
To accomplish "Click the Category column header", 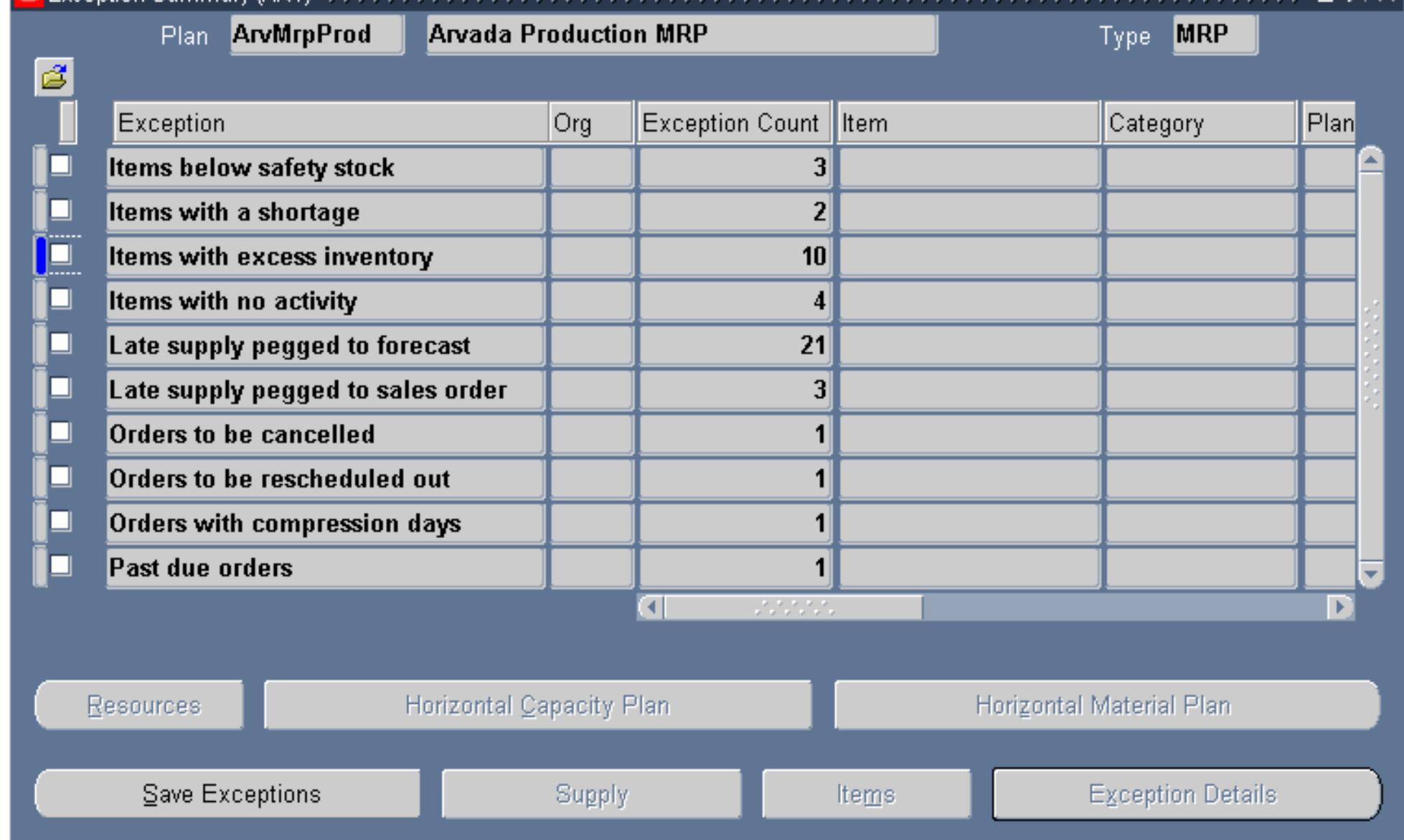I will pyautogui.click(x=1200, y=123).
